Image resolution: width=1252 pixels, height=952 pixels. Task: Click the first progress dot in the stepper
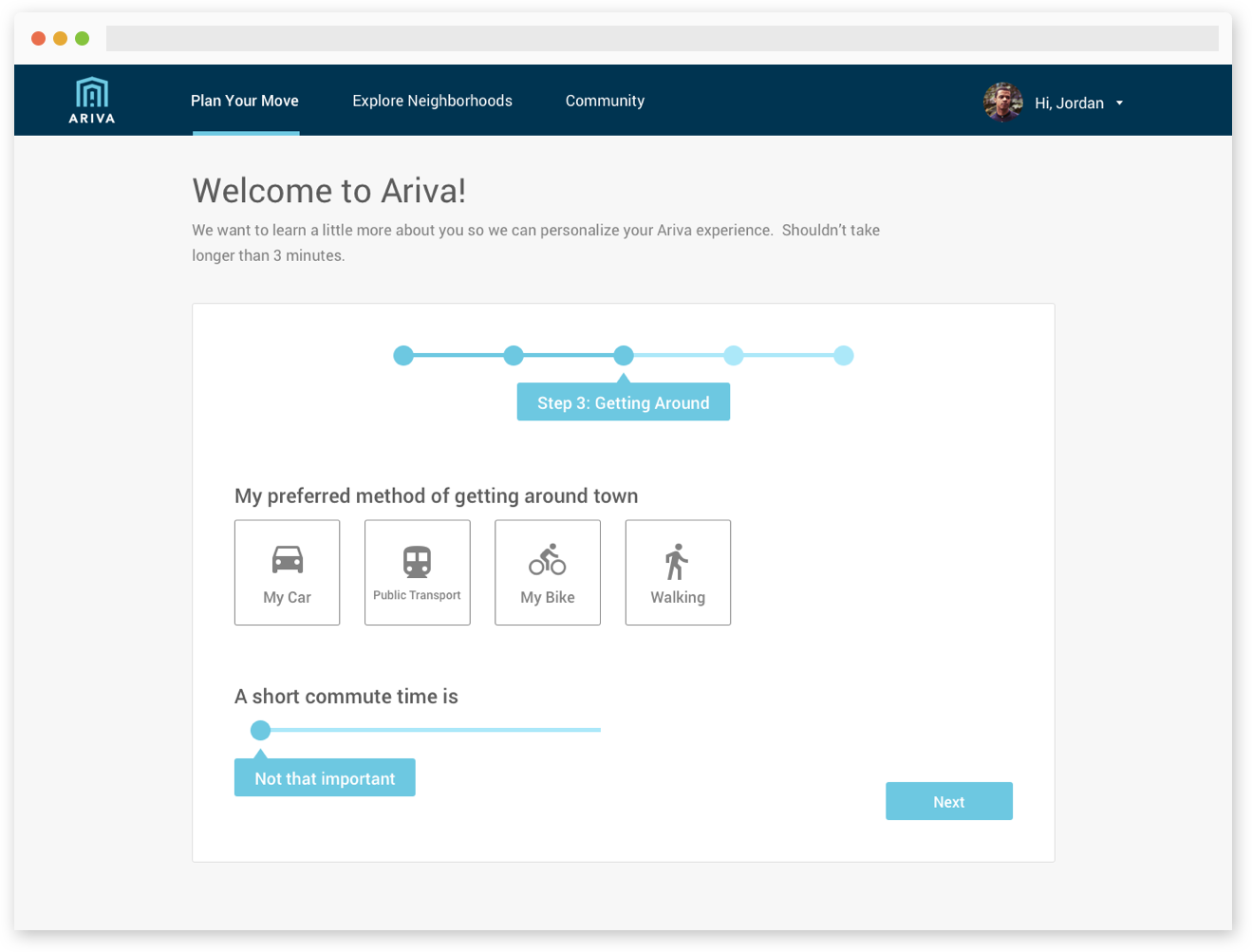(x=403, y=355)
